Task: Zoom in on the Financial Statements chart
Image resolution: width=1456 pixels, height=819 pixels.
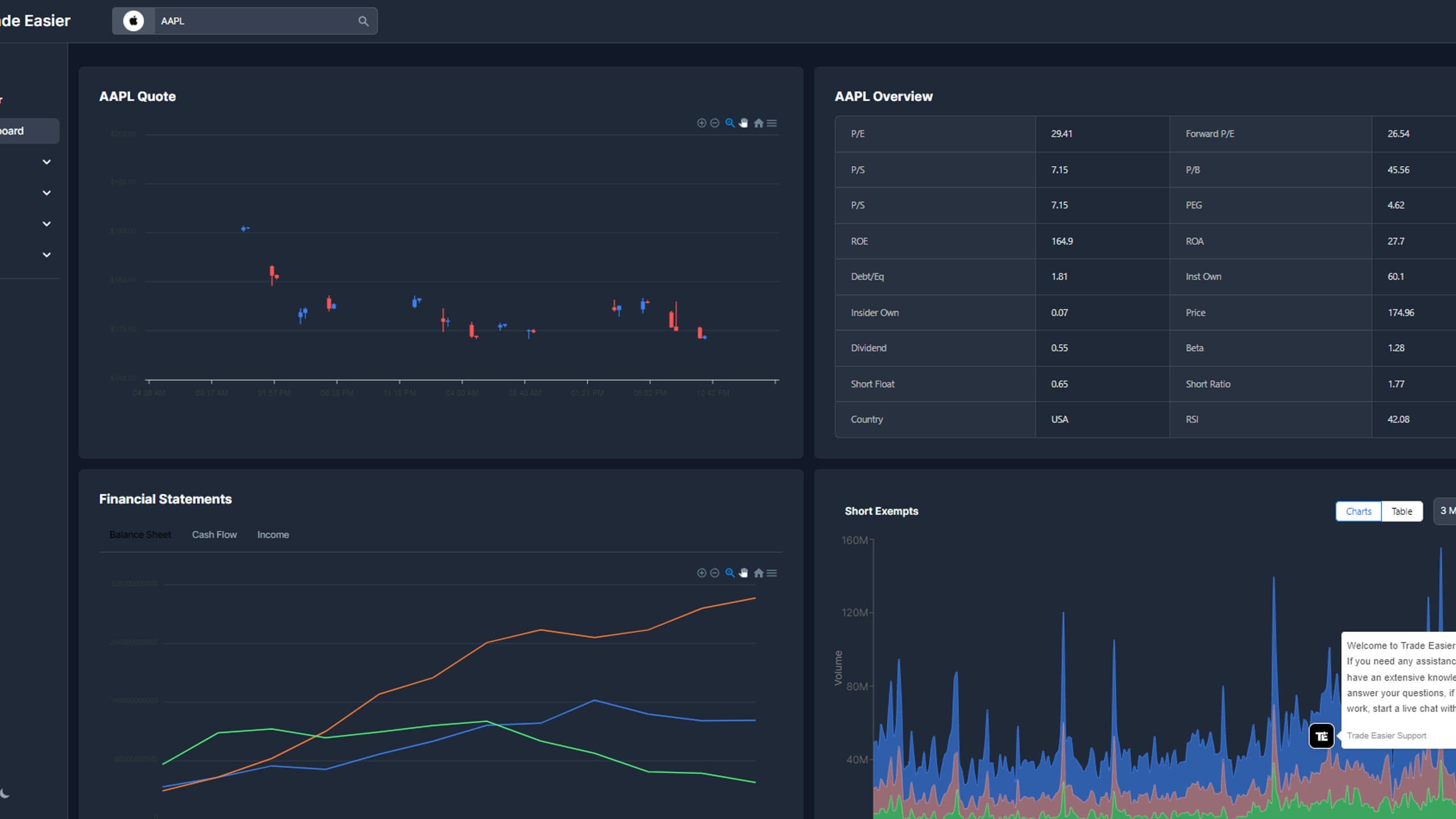Action: pos(701,573)
